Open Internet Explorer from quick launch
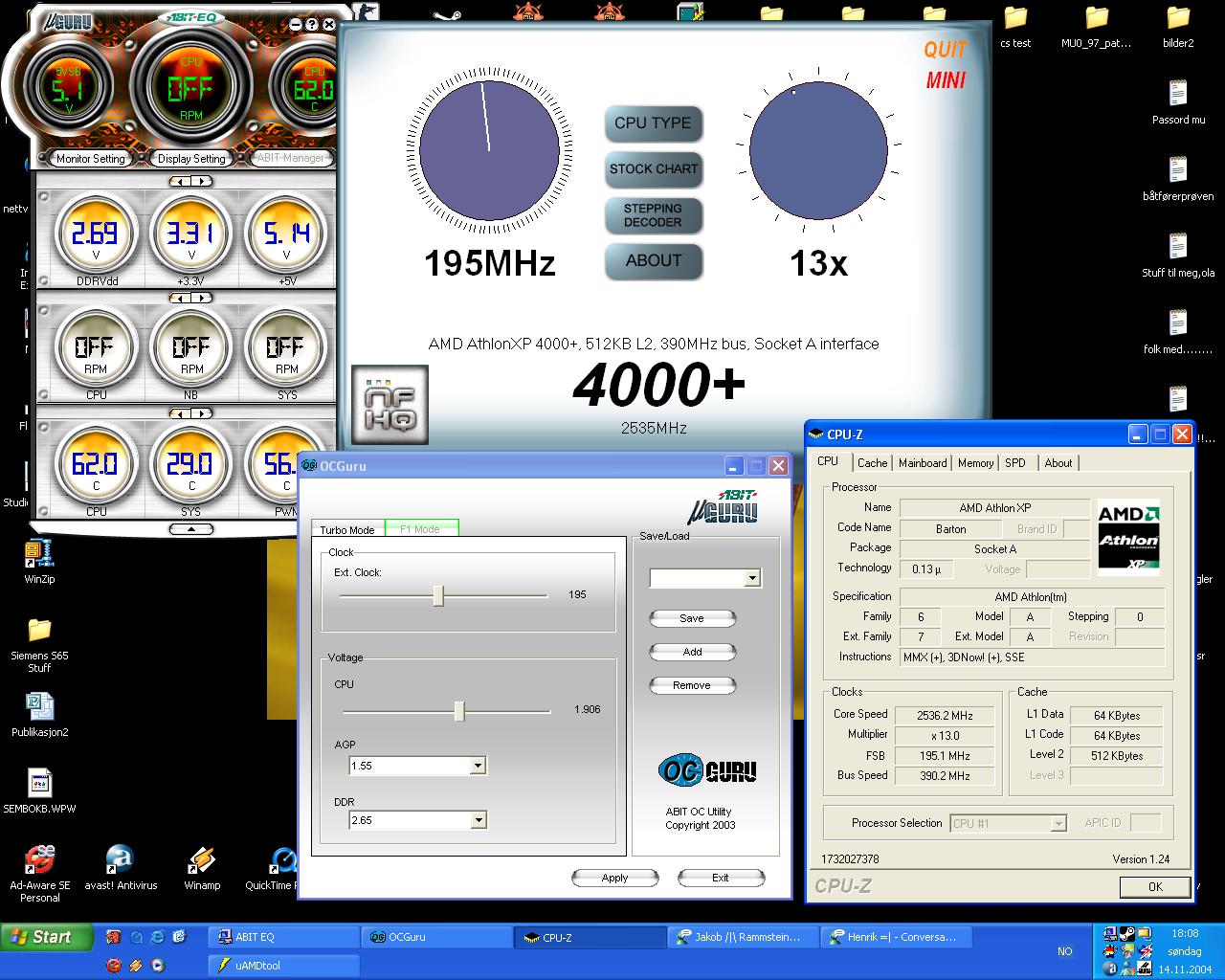1225x980 pixels. [x=157, y=937]
